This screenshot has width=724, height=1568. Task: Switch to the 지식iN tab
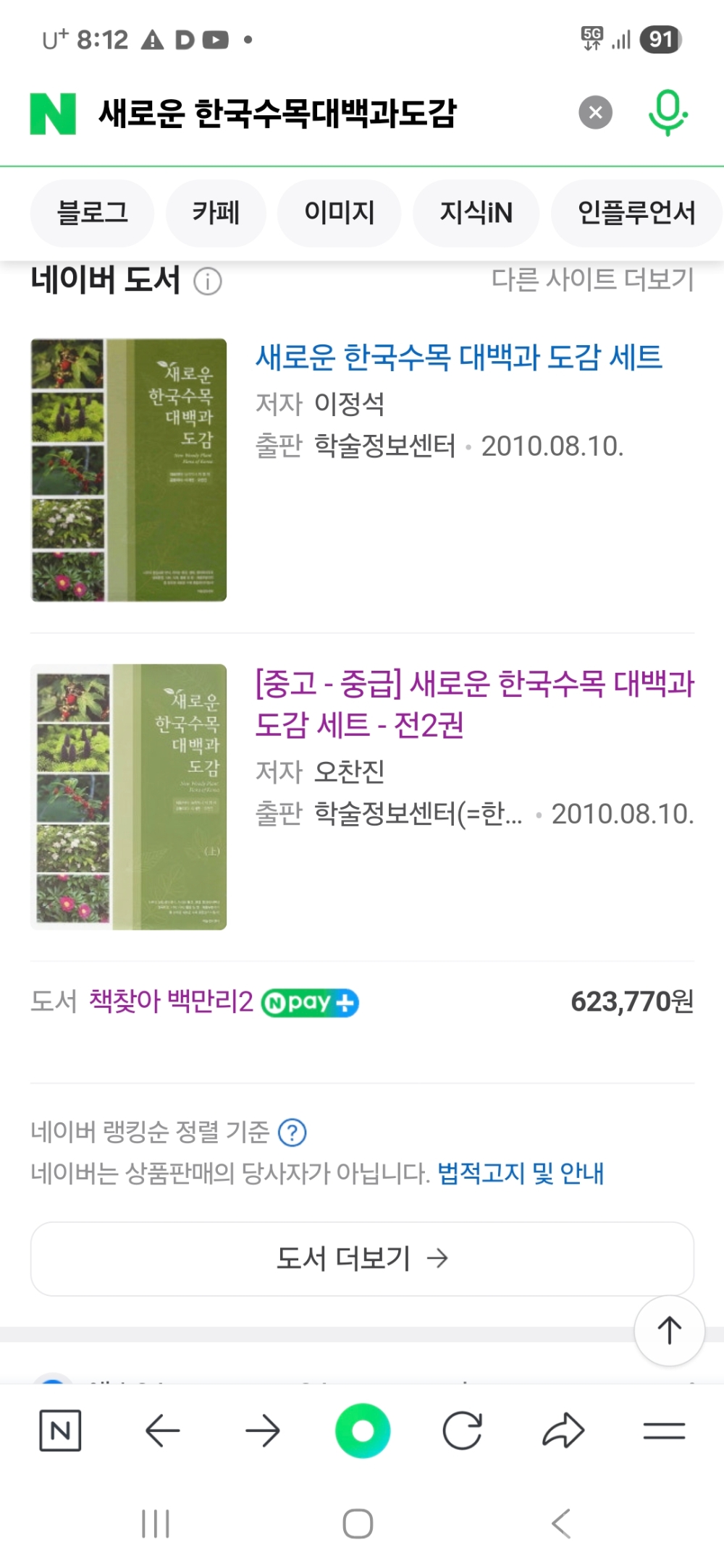[476, 213]
